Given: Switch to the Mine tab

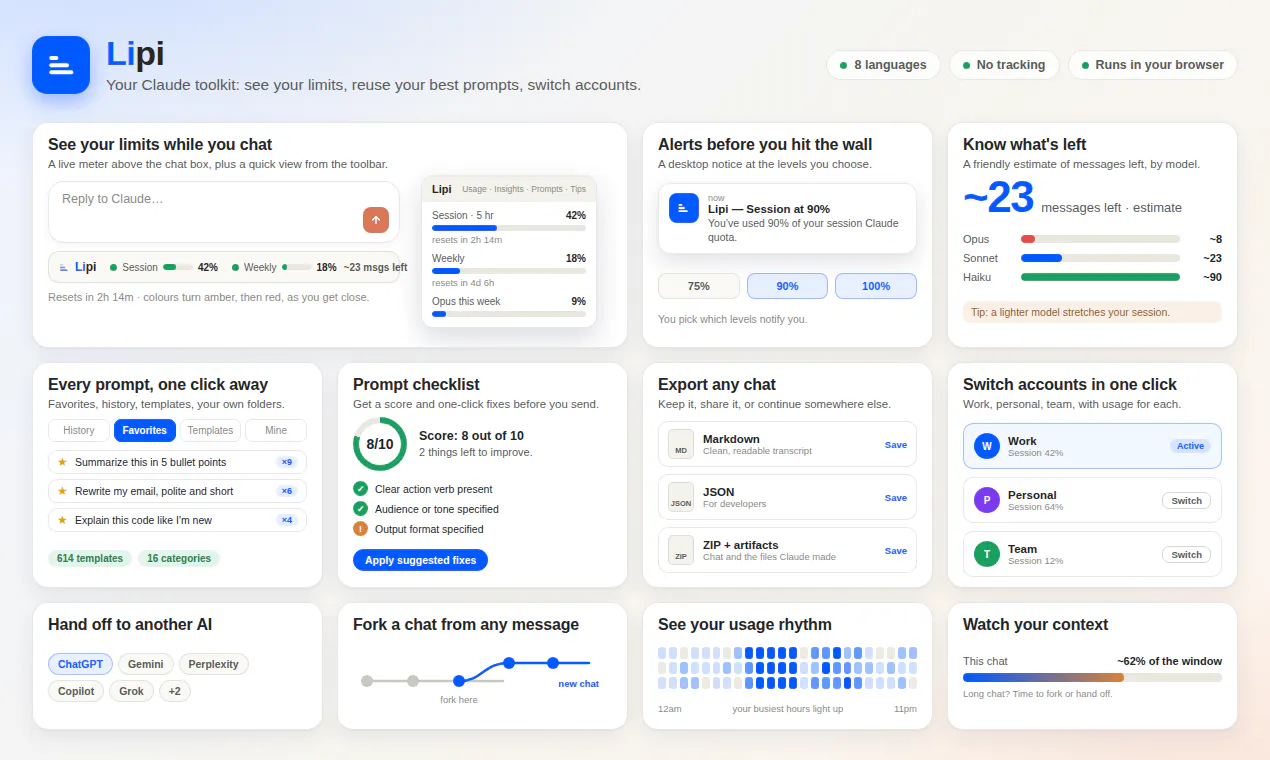Looking at the screenshot, I should tap(276, 430).
